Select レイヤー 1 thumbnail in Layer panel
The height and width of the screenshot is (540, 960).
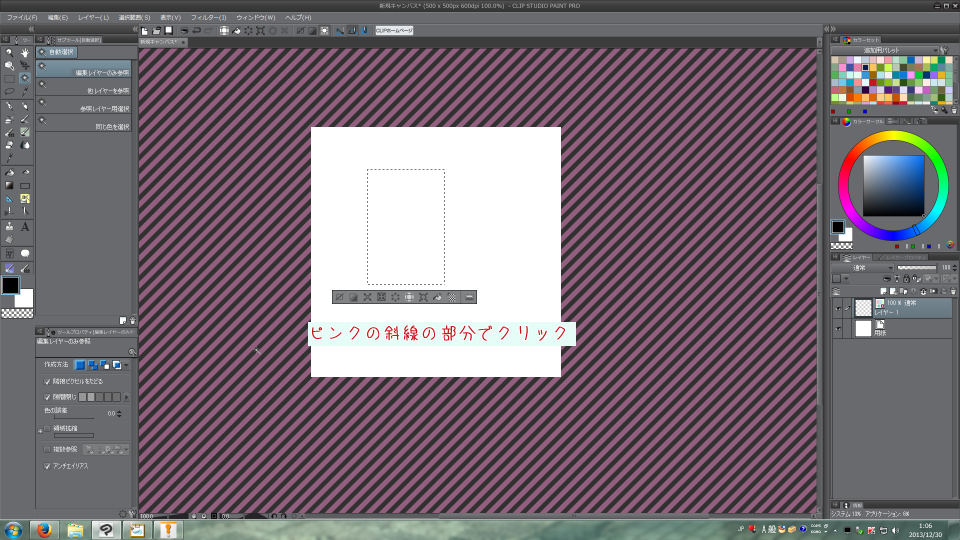point(863,307)
